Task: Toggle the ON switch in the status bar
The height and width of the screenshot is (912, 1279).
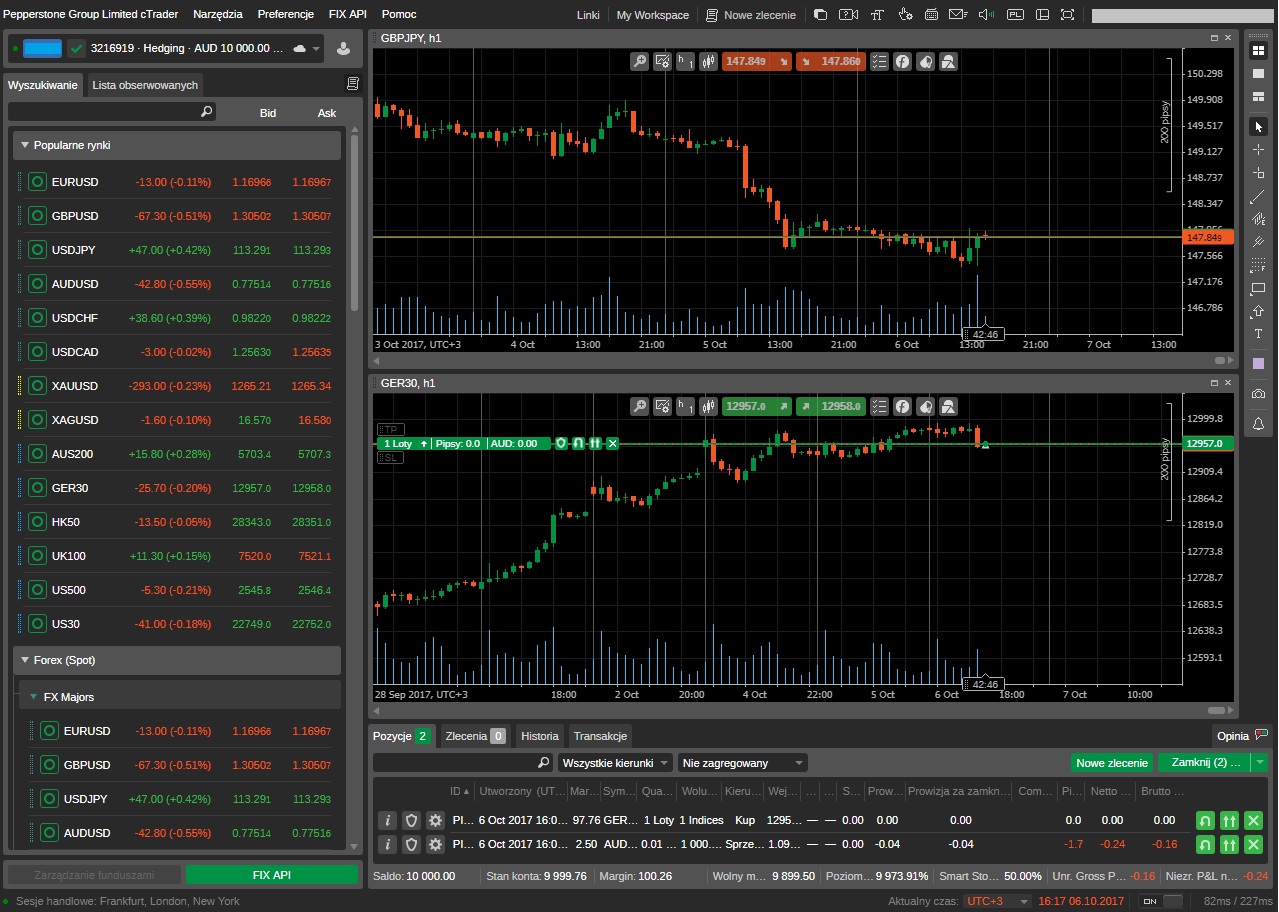Action: pos(1160,901)
